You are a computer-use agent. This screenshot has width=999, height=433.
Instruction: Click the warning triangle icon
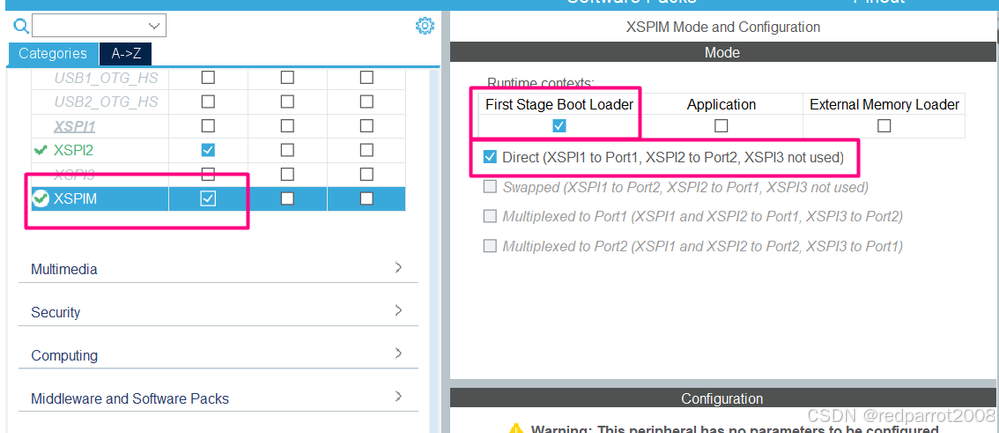(x=517, y=429)
